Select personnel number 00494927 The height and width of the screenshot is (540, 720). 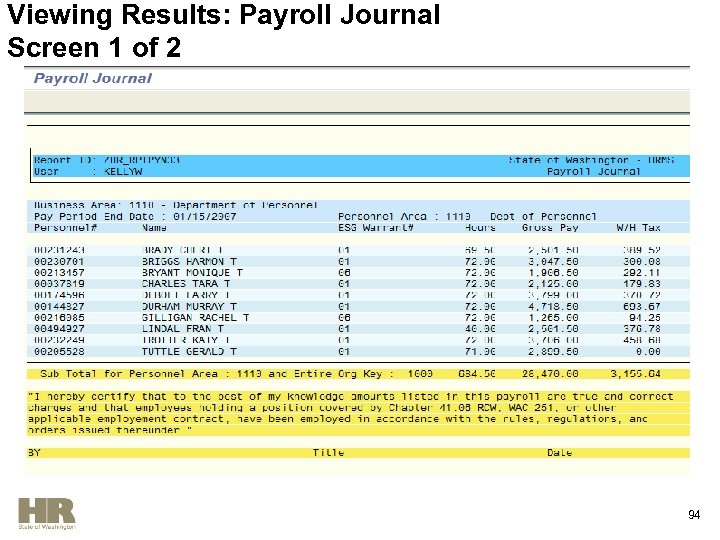59,329
